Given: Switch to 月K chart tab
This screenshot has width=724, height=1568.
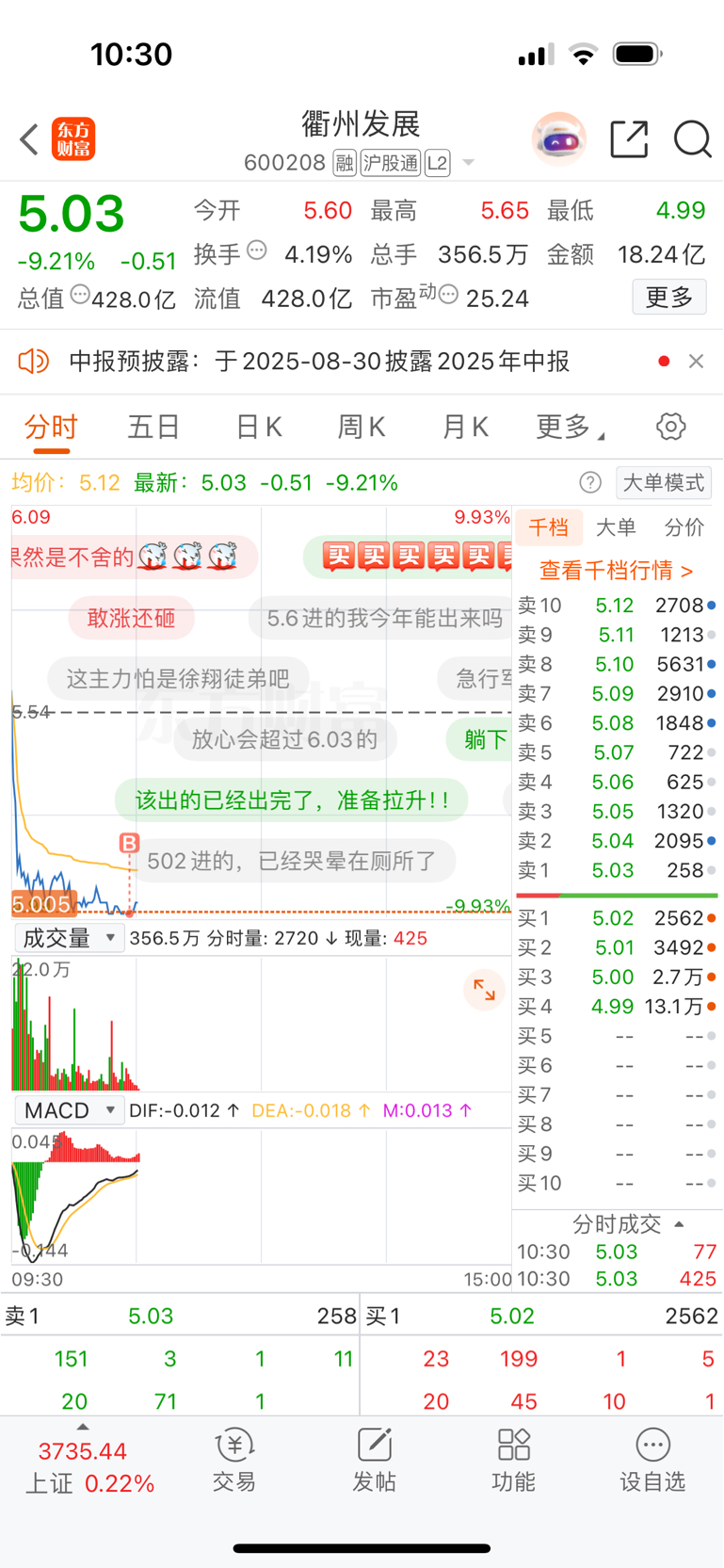Looking at the screenshot, I should tap(465, 427).
